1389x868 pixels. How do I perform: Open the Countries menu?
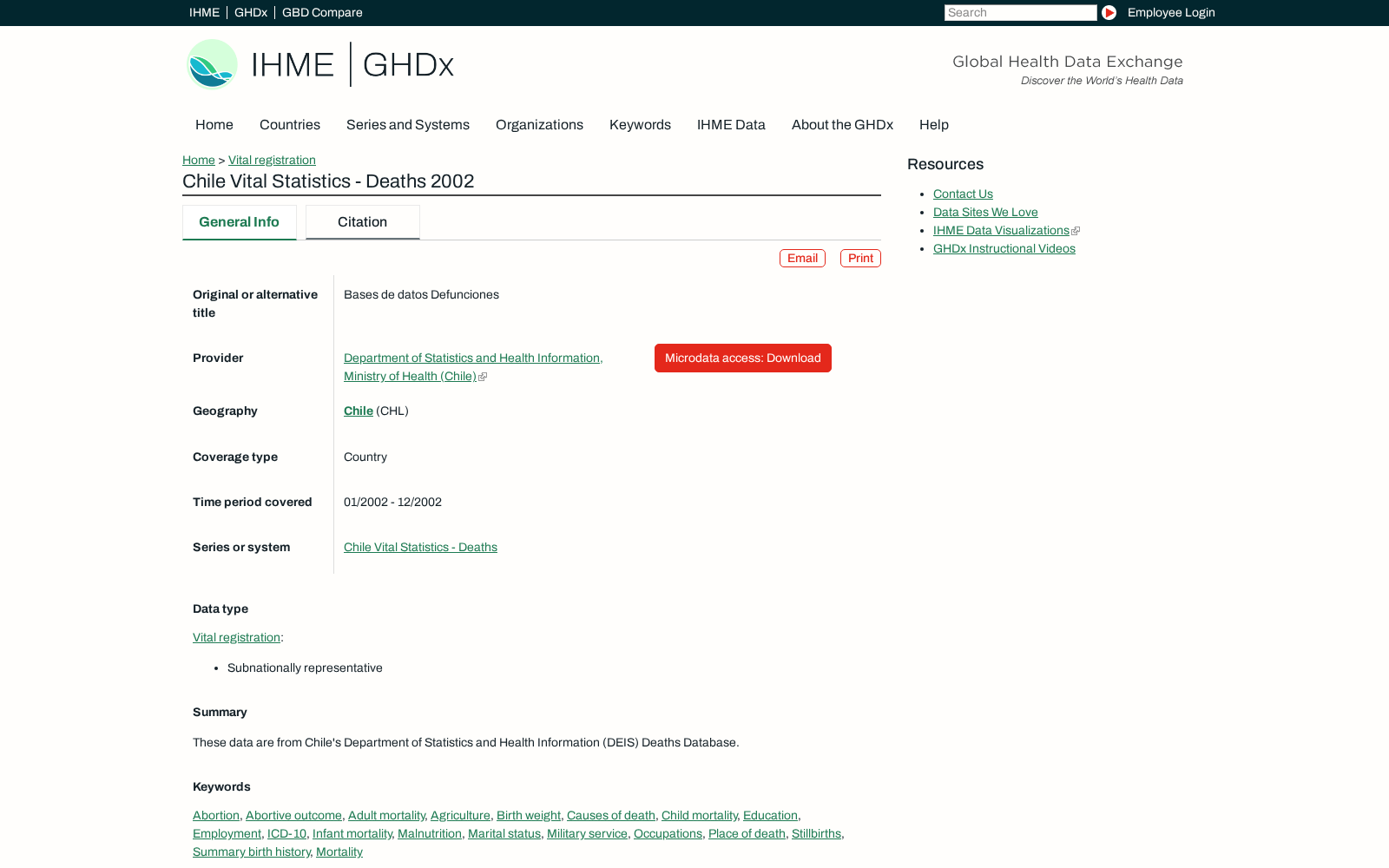pyautogui.click(x=290, y=125)
